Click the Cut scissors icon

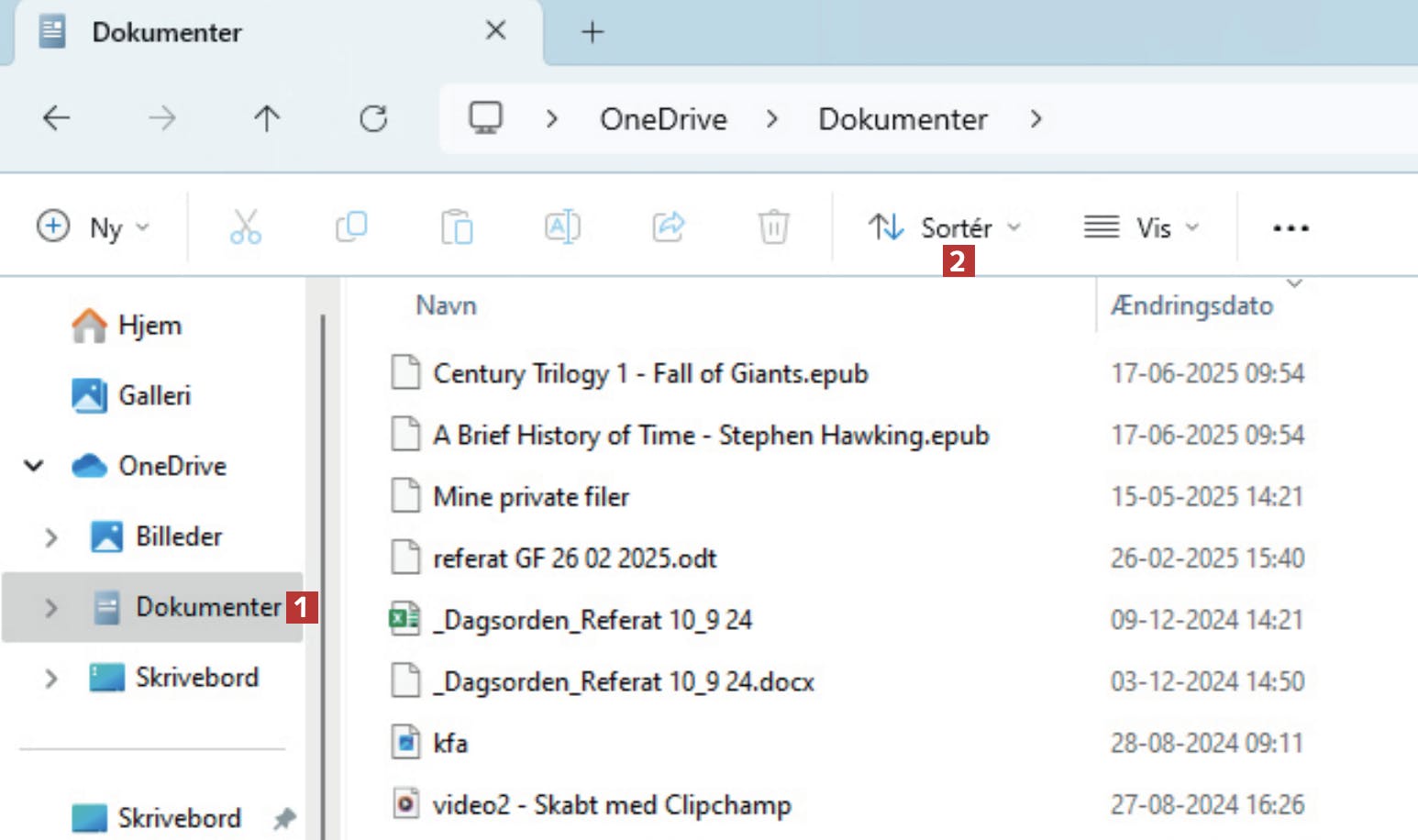[245, 227]
